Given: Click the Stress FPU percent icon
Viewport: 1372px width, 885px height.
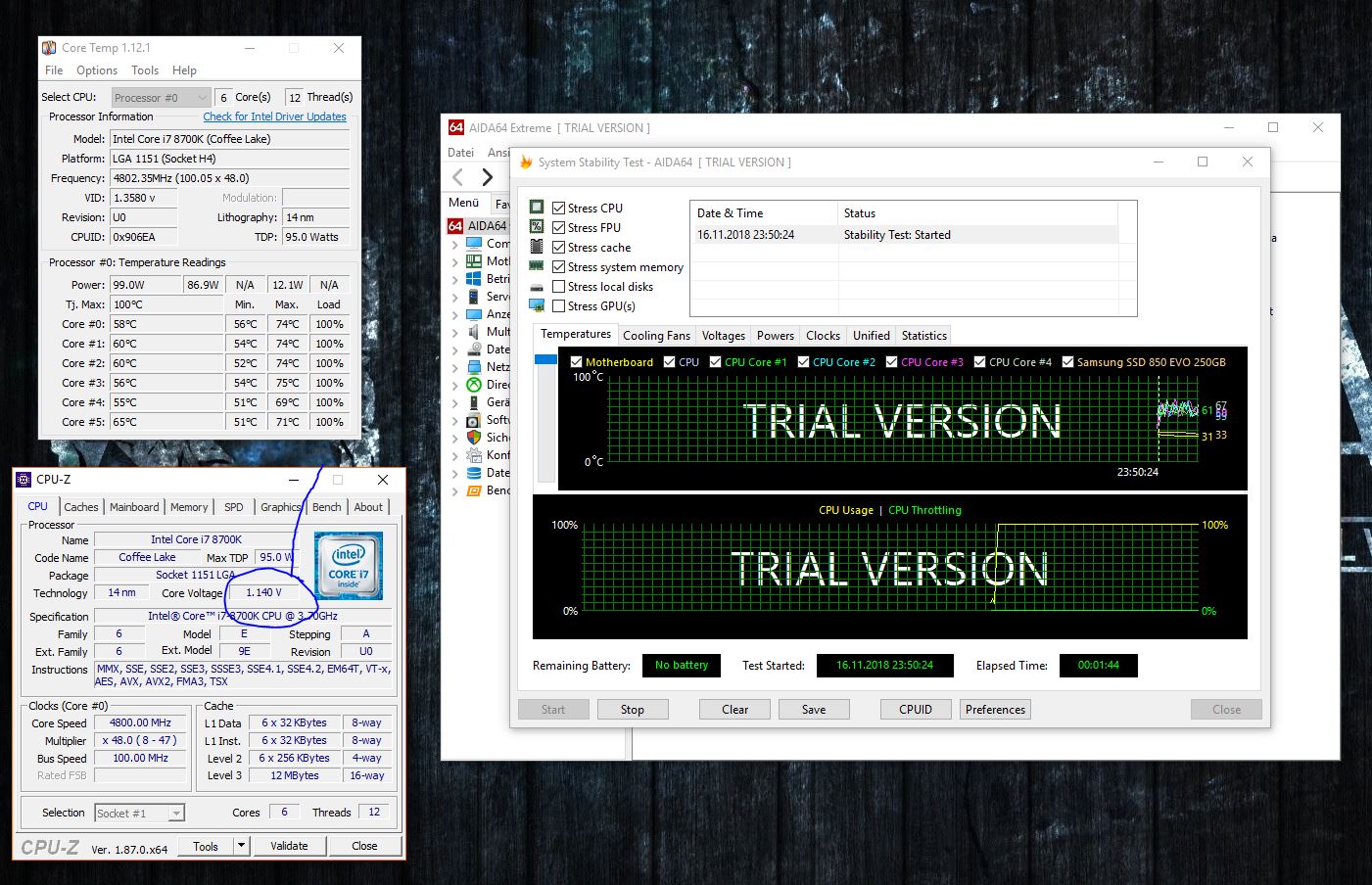Looking at the screenshot, I should 537,227.
